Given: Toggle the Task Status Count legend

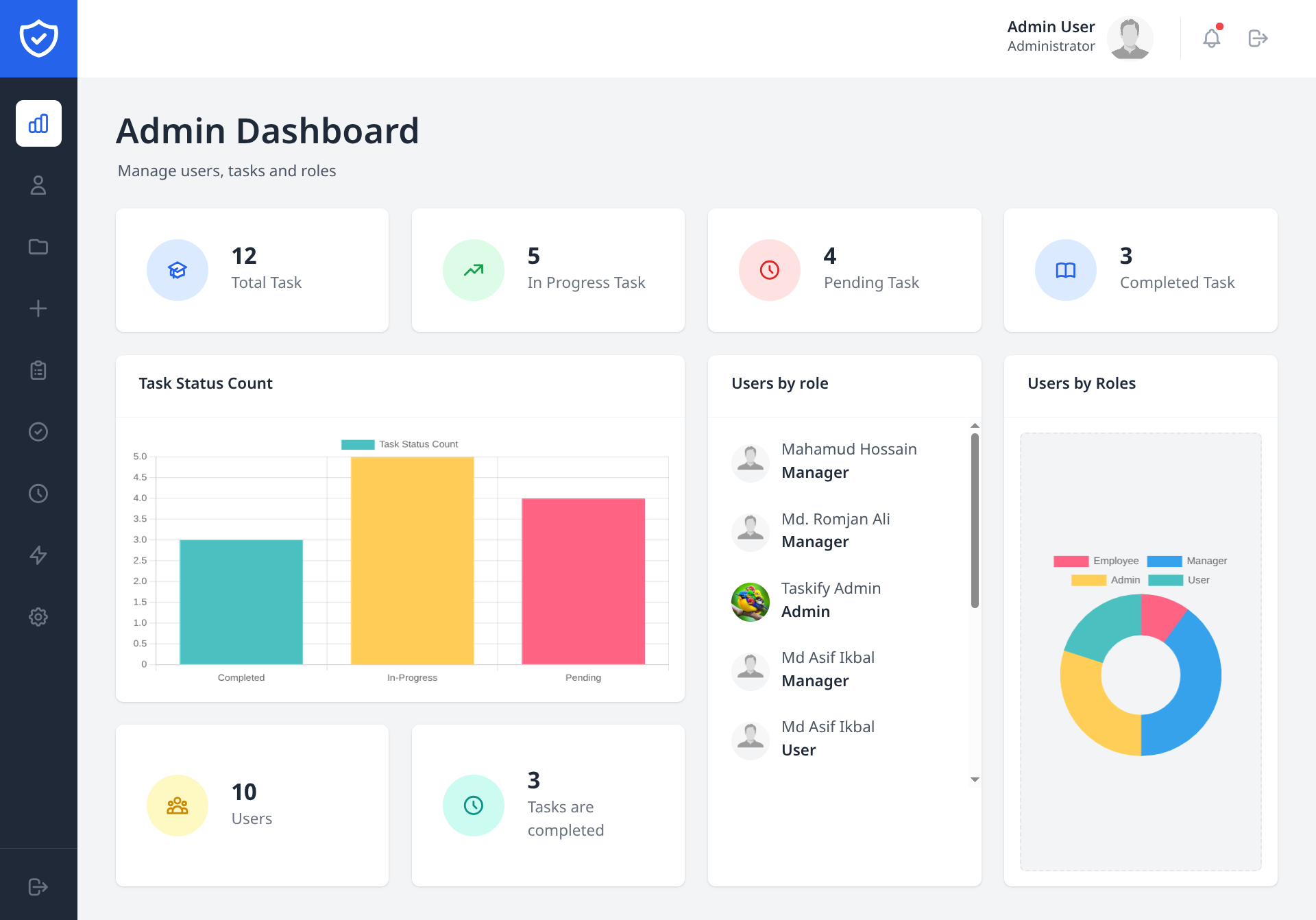Looking at the screenshot, I should pos(400,444).
